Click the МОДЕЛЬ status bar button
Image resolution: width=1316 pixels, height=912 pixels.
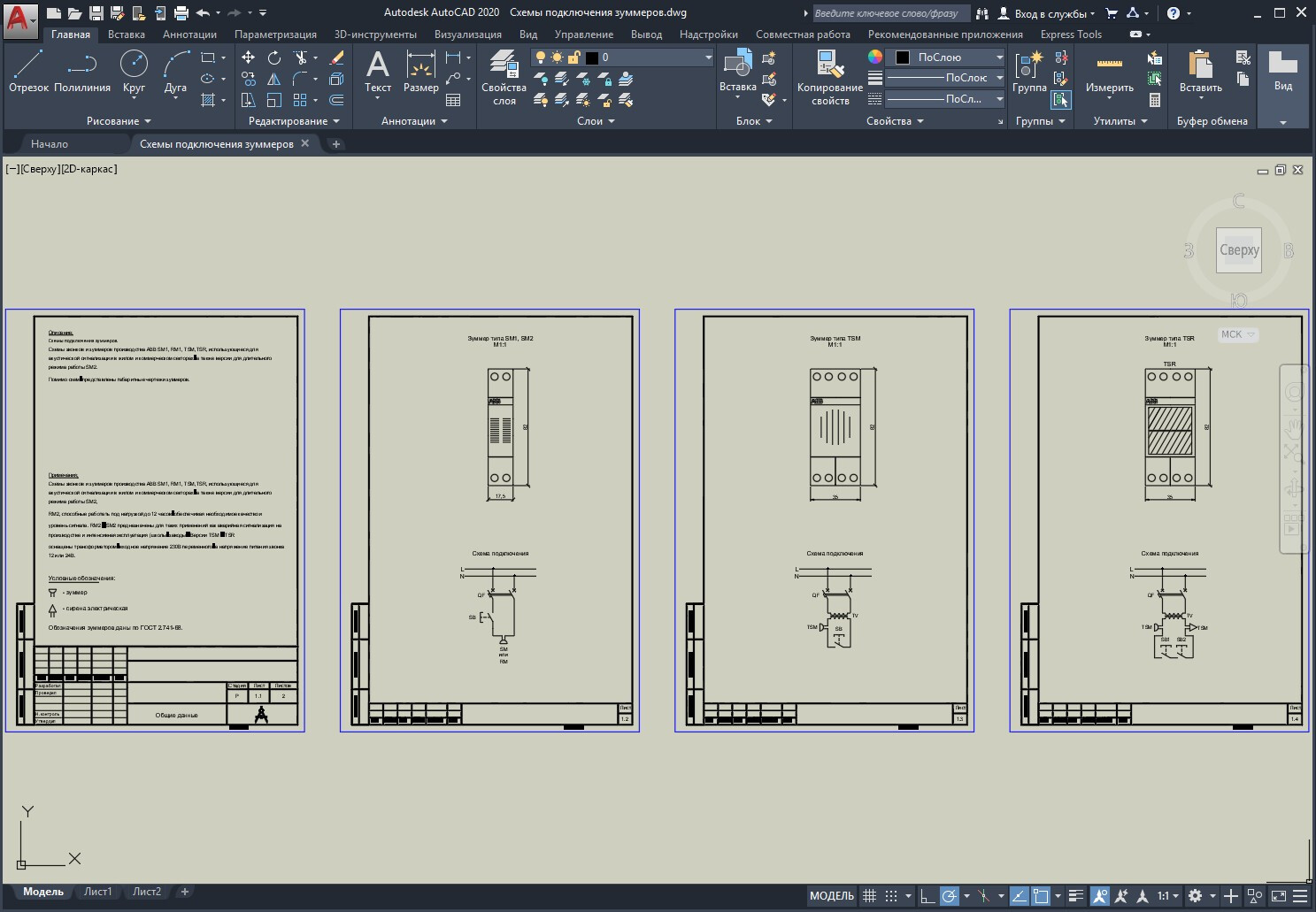tap(832, 896)
